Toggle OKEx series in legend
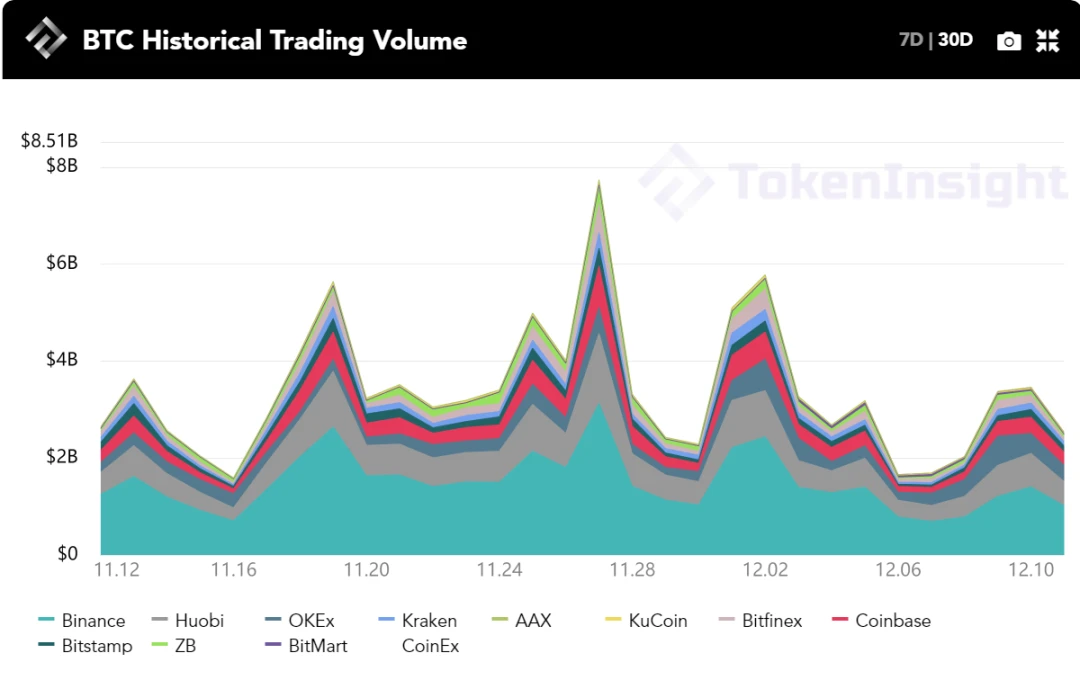Viewport: 1080px width, 680px height. pyautogui.click(x=300, y=621)
